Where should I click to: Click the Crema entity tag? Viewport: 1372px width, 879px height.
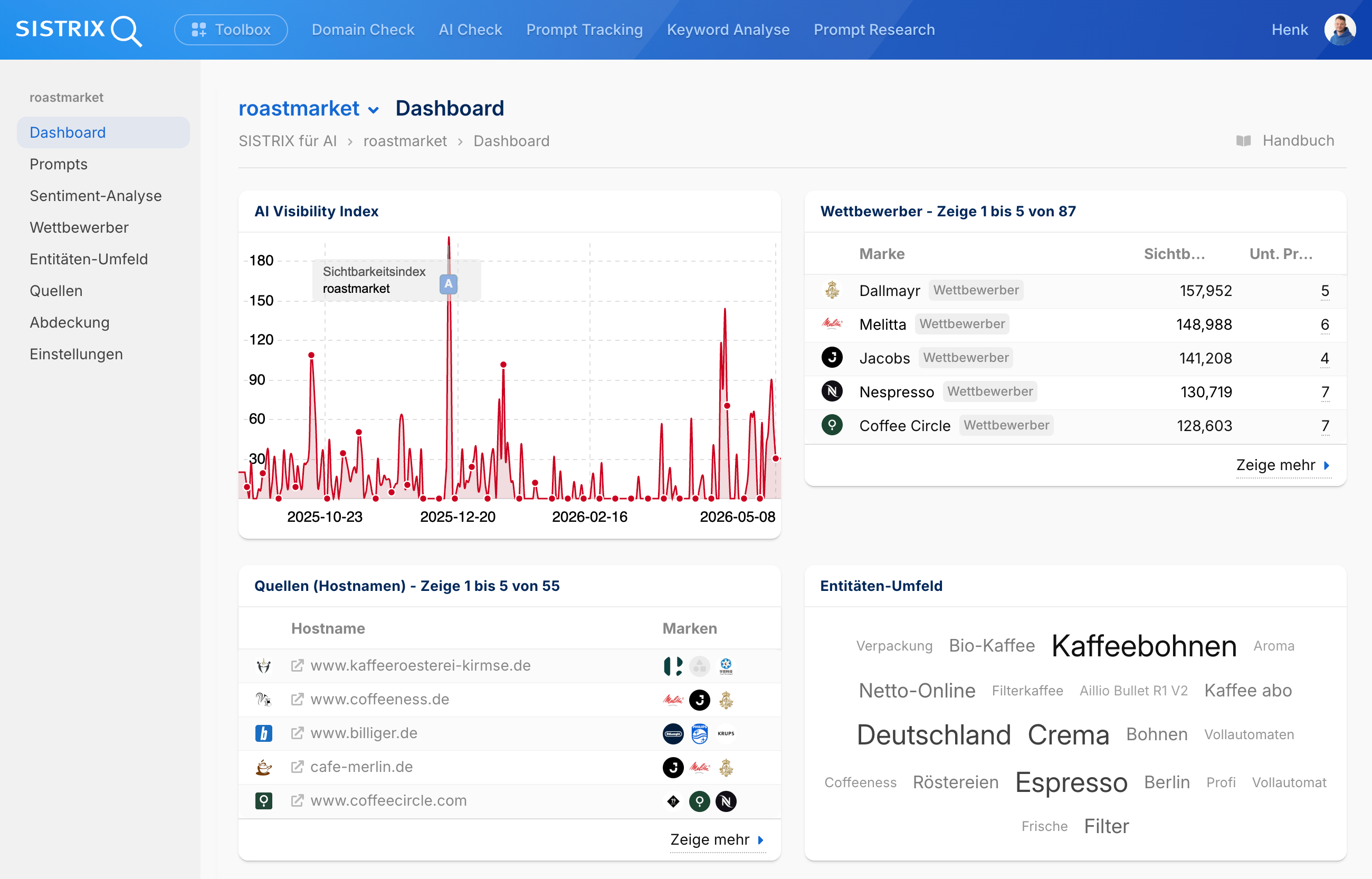pos(1069,734)
